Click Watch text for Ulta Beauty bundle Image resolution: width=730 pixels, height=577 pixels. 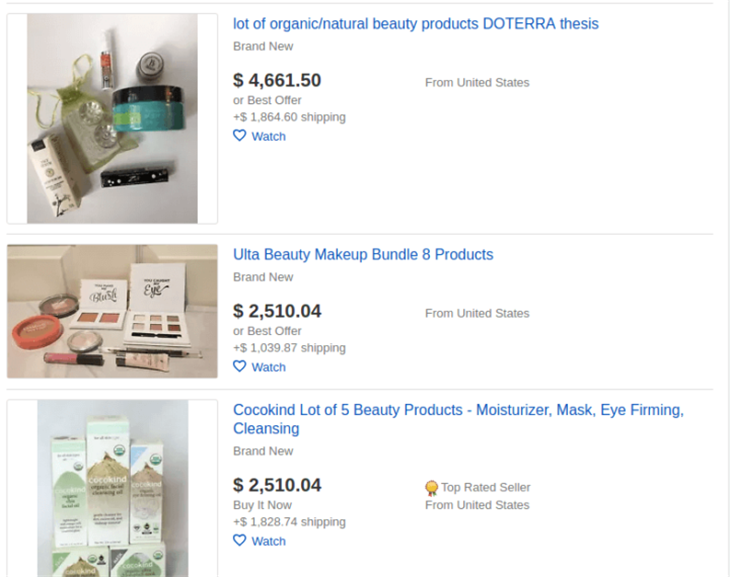click(x=268, y=368)
